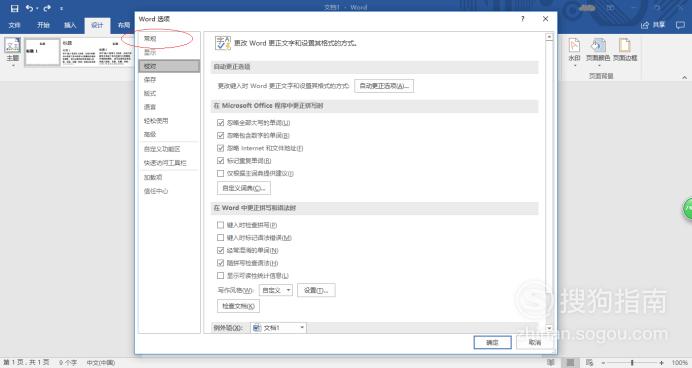Click the zoom slider in status bar

tap(632, 363)
